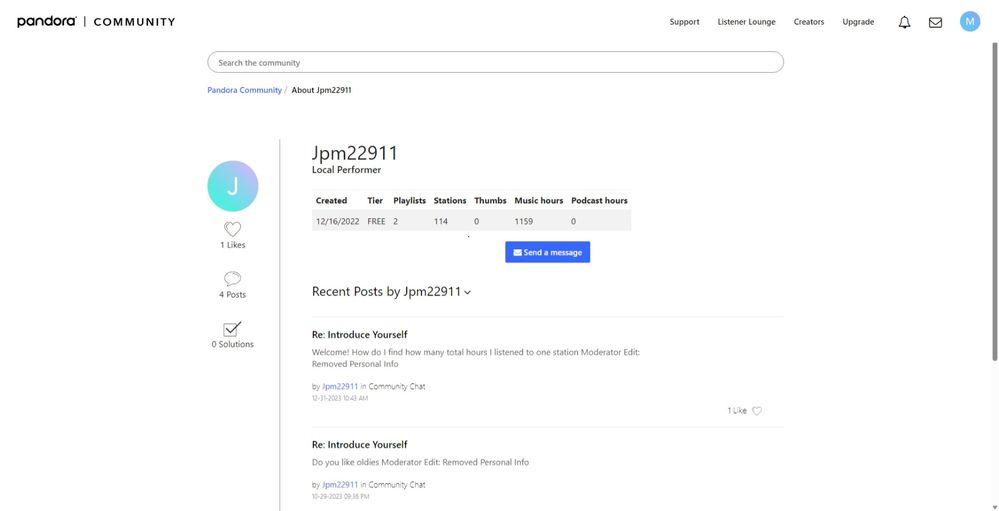This screenshot has width=999, height=511.
Task: Click the checkmark Solutions icon
Action: tap(232, 329)
